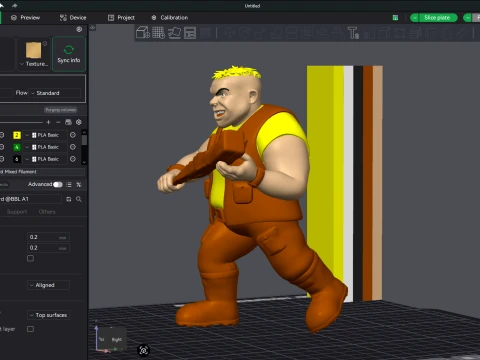Tick the checkbox below the 0.2 fields
Screen dimensions: 480x360
tap(30, 258)
